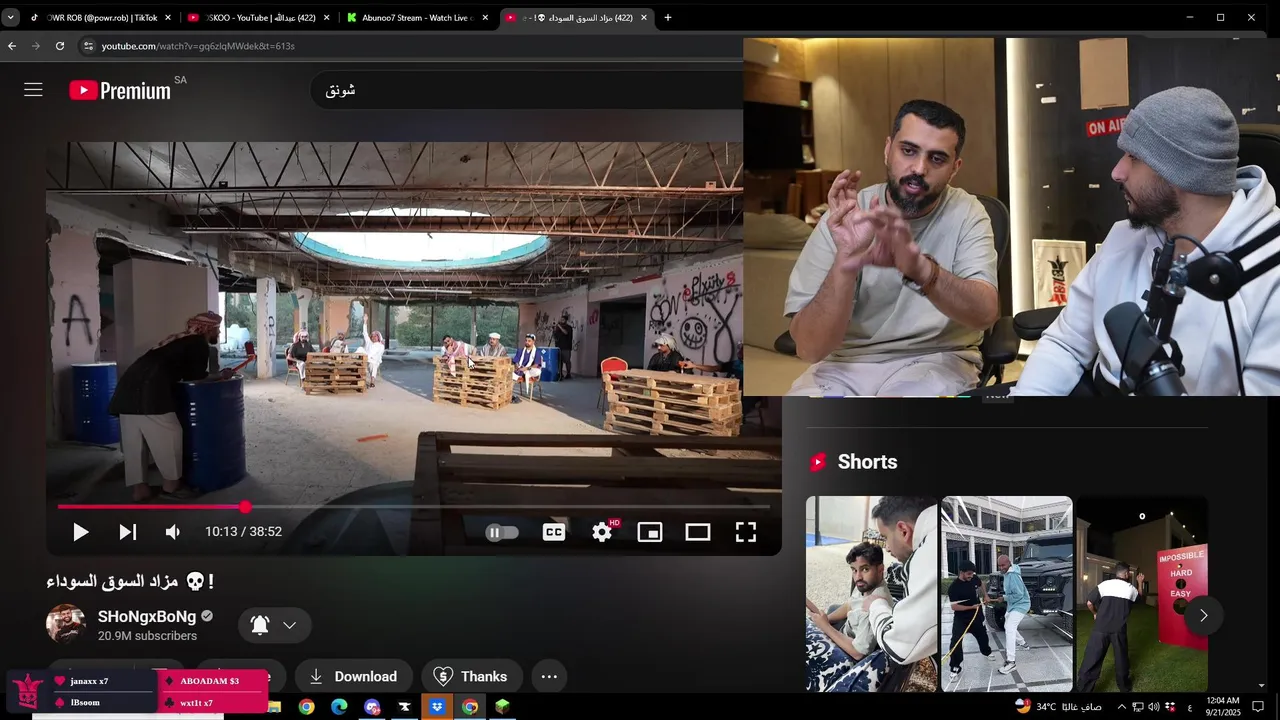Viewport: 1280px width, 720px height.
Task: Open notification bell subscription dropdown
Action: tap(274, 625)
